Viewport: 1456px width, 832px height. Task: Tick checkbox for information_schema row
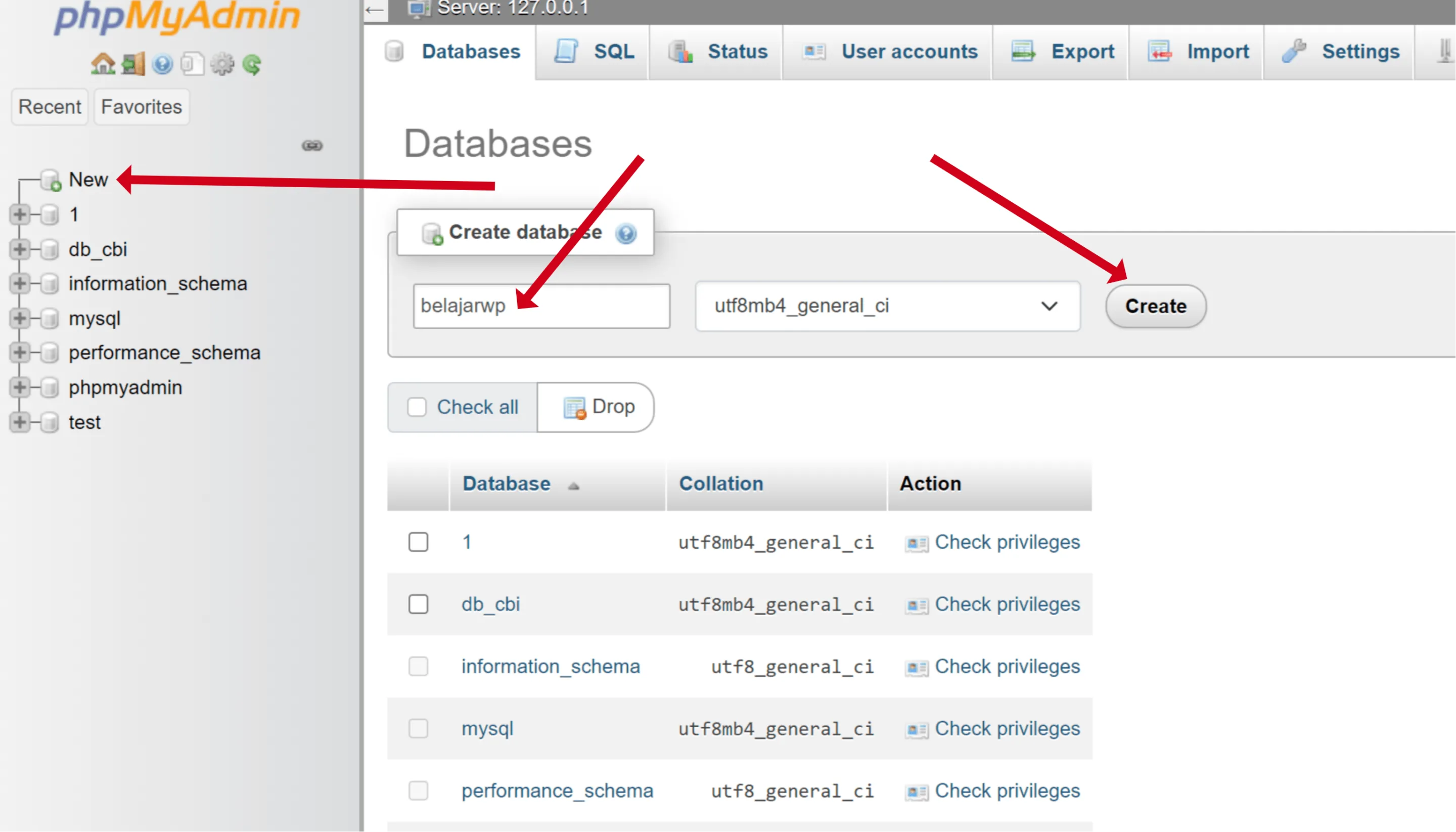(418, 667)
